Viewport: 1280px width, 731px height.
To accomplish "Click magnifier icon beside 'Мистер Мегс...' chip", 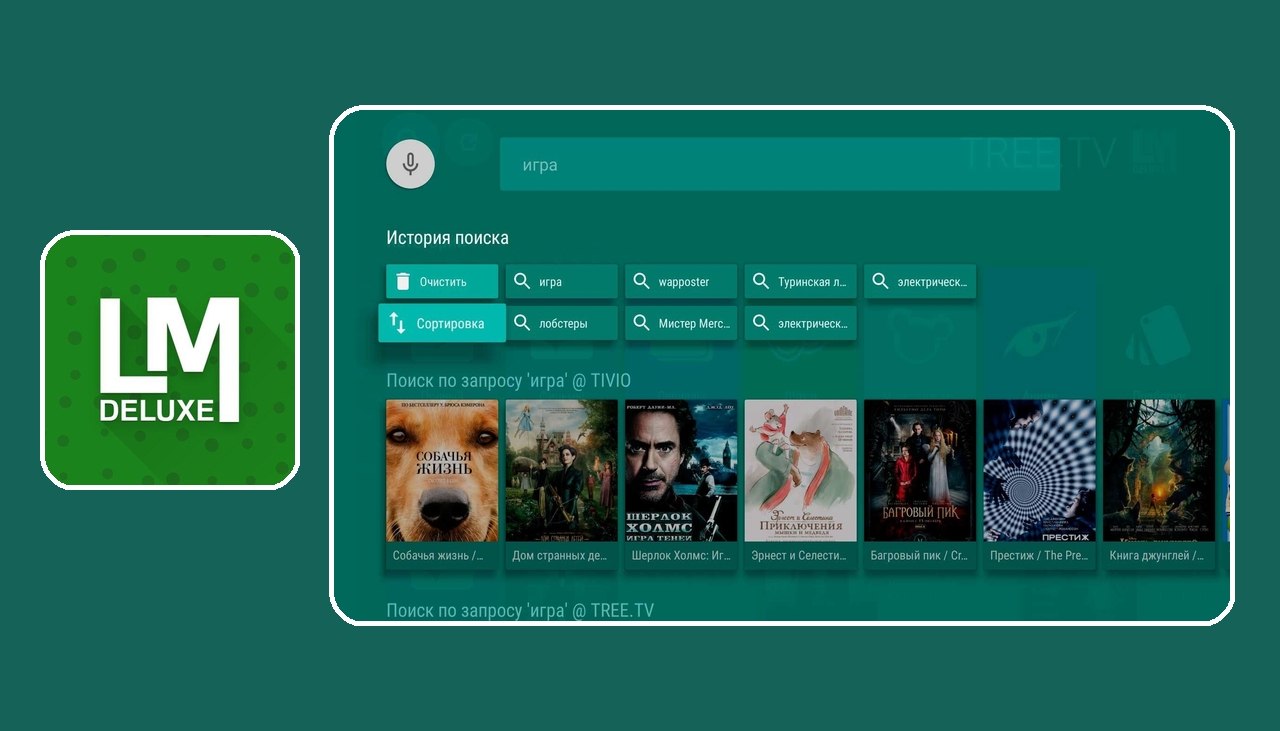I will pos(642,323).
